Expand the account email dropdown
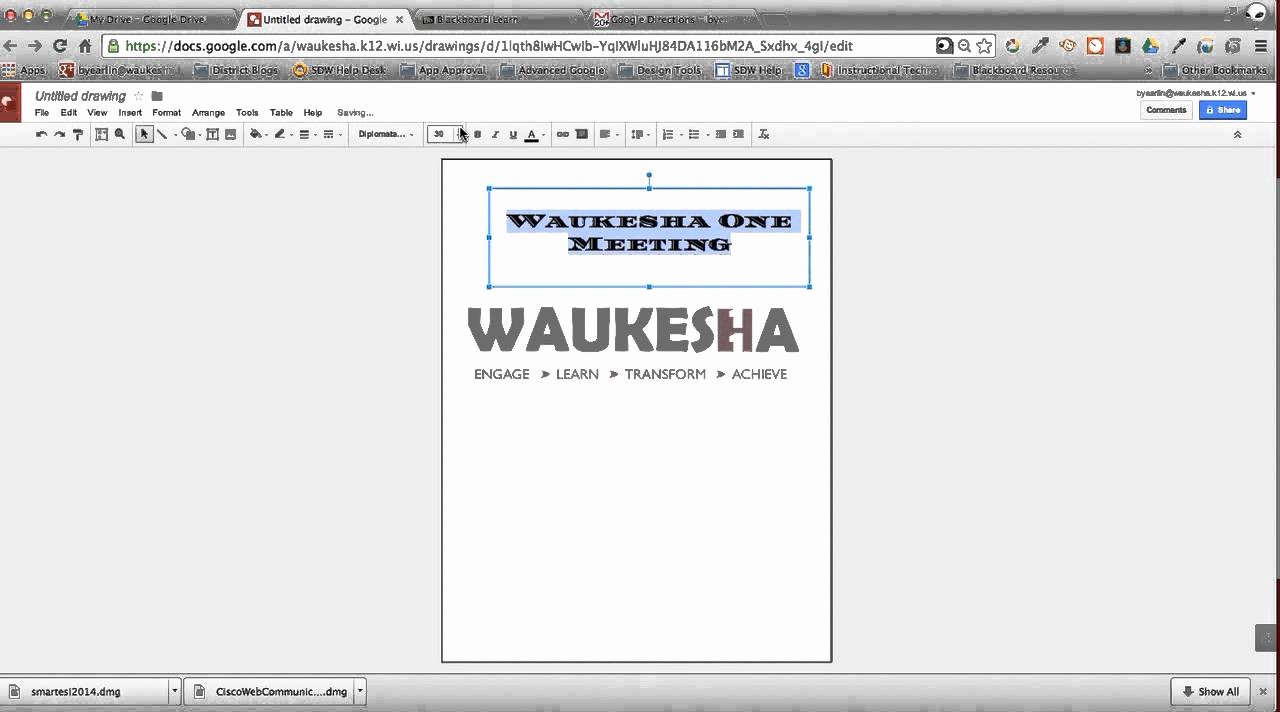1280x712 pixels. (1253, 93)
